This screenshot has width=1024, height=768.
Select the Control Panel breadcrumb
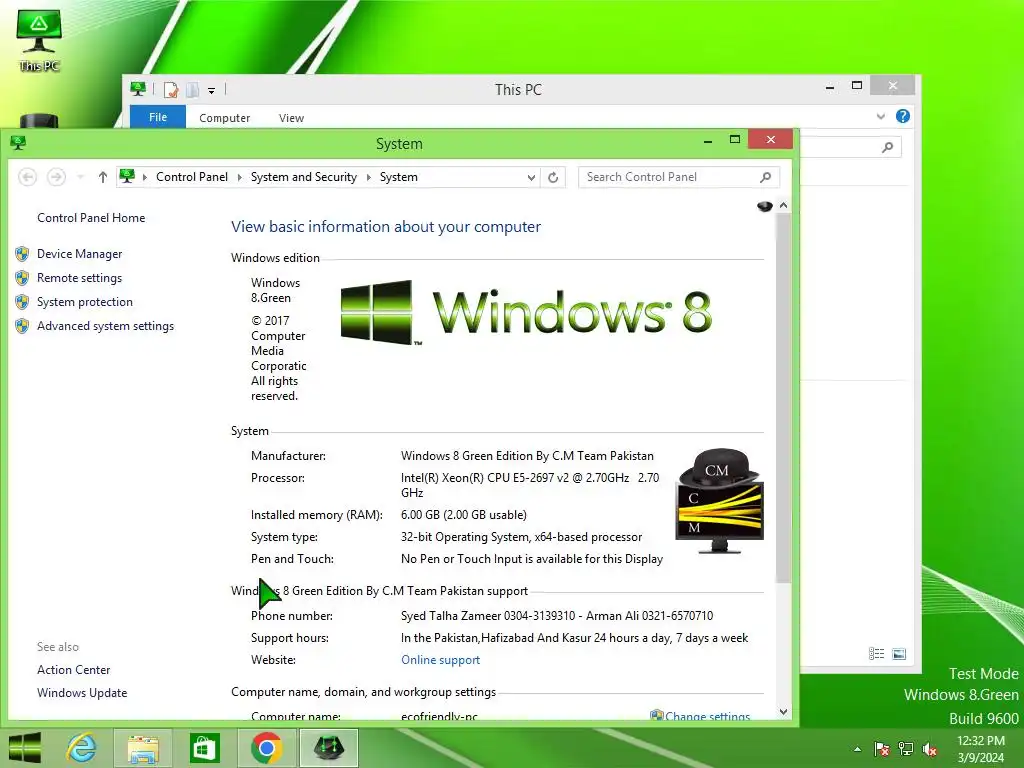pyautogui.click(x=192, y=177)
